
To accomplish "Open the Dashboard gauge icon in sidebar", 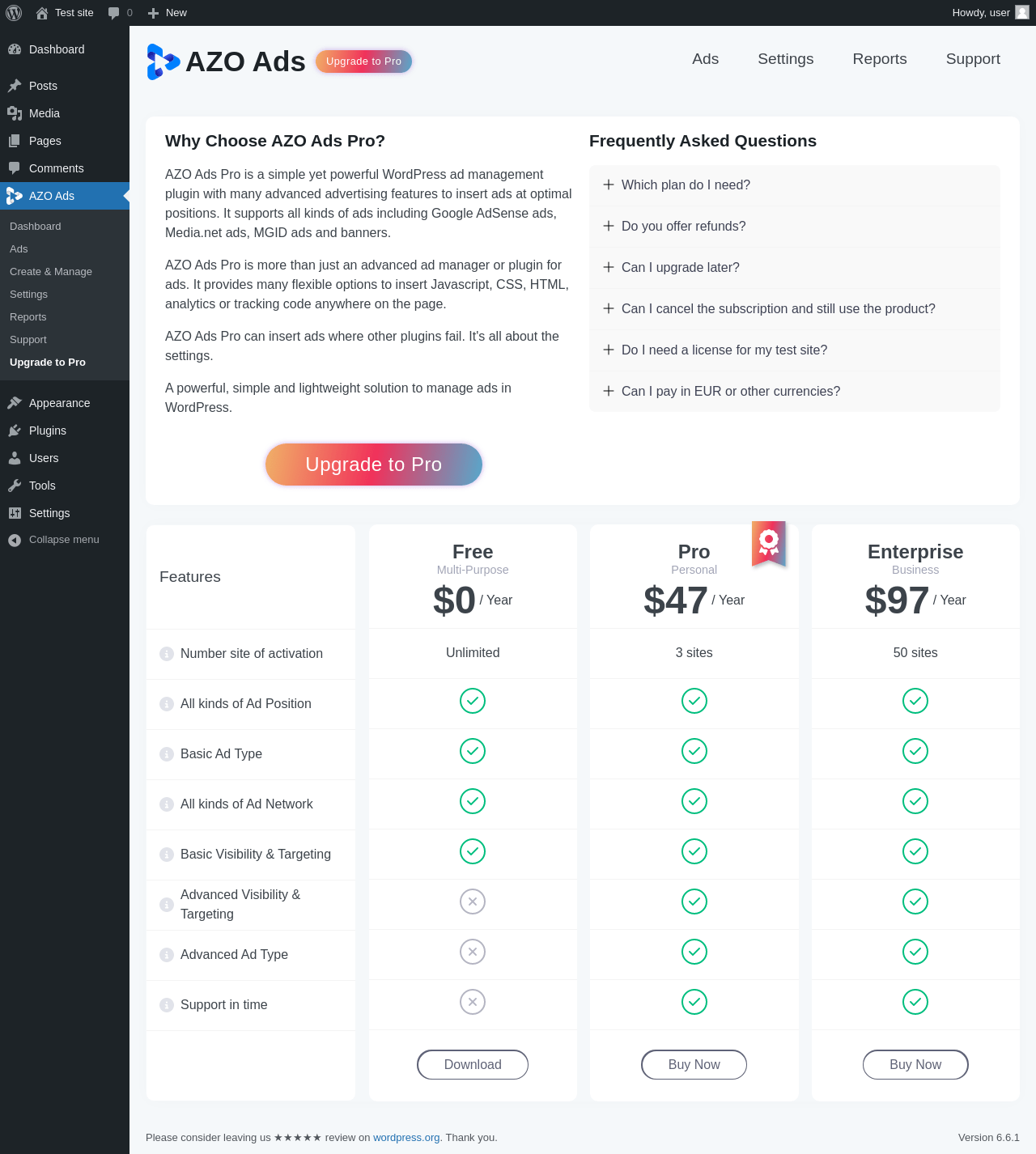I will pos(15,49).
